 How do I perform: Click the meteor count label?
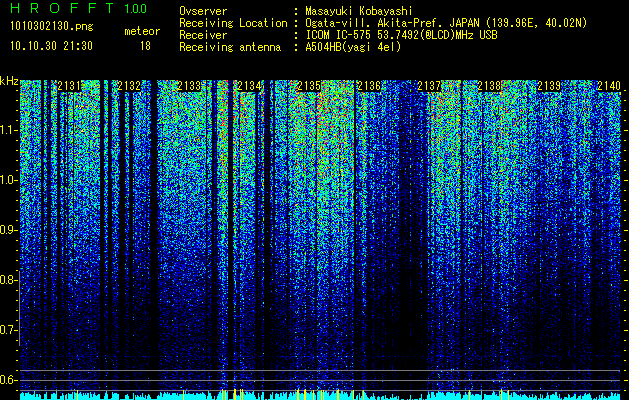coord(142,31)
